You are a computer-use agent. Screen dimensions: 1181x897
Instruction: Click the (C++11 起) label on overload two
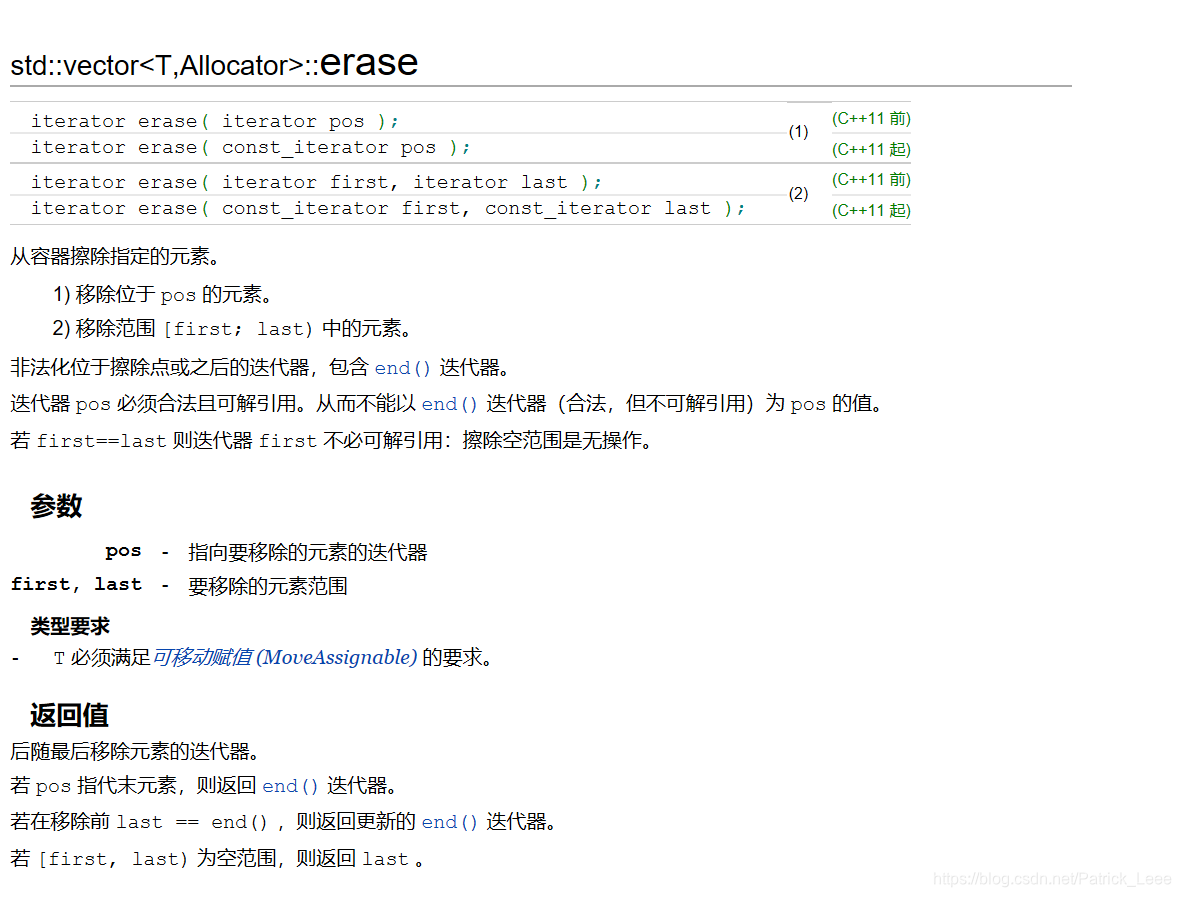[x=871, y=210]
